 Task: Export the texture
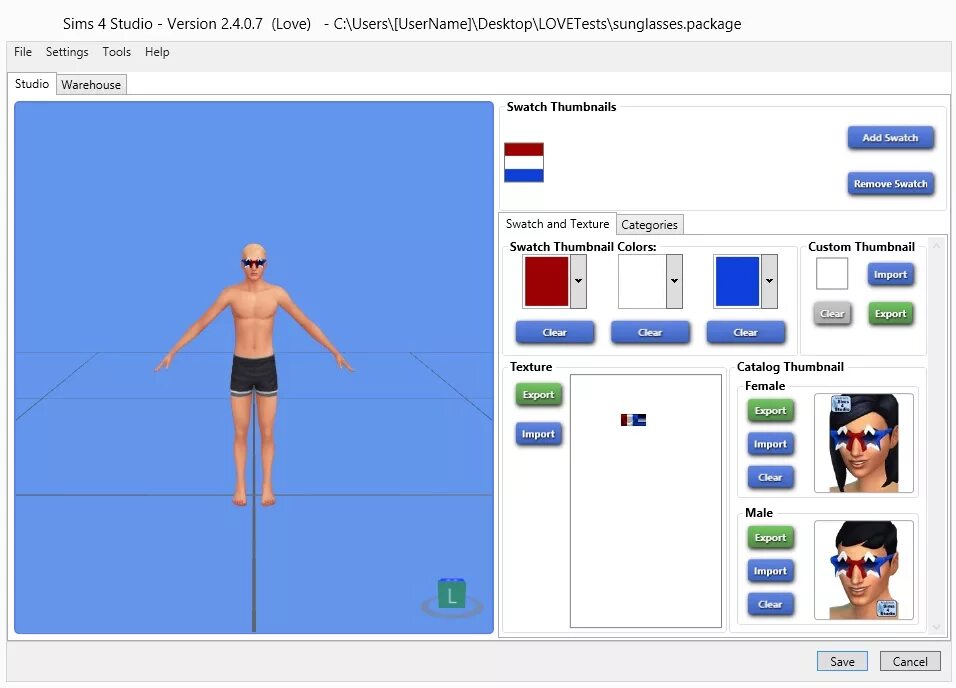click(x=538, y=395)
